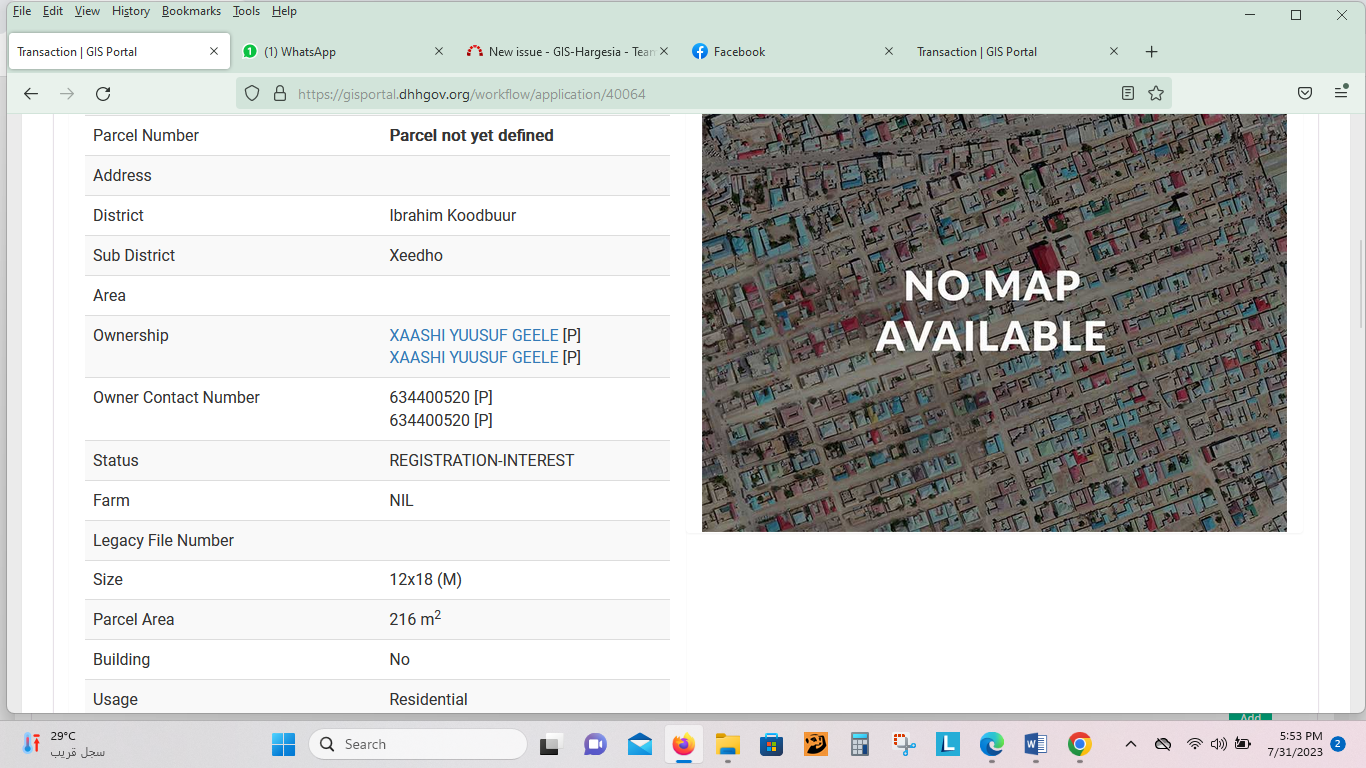Open the notification count badge

[x=1338, y=744]
